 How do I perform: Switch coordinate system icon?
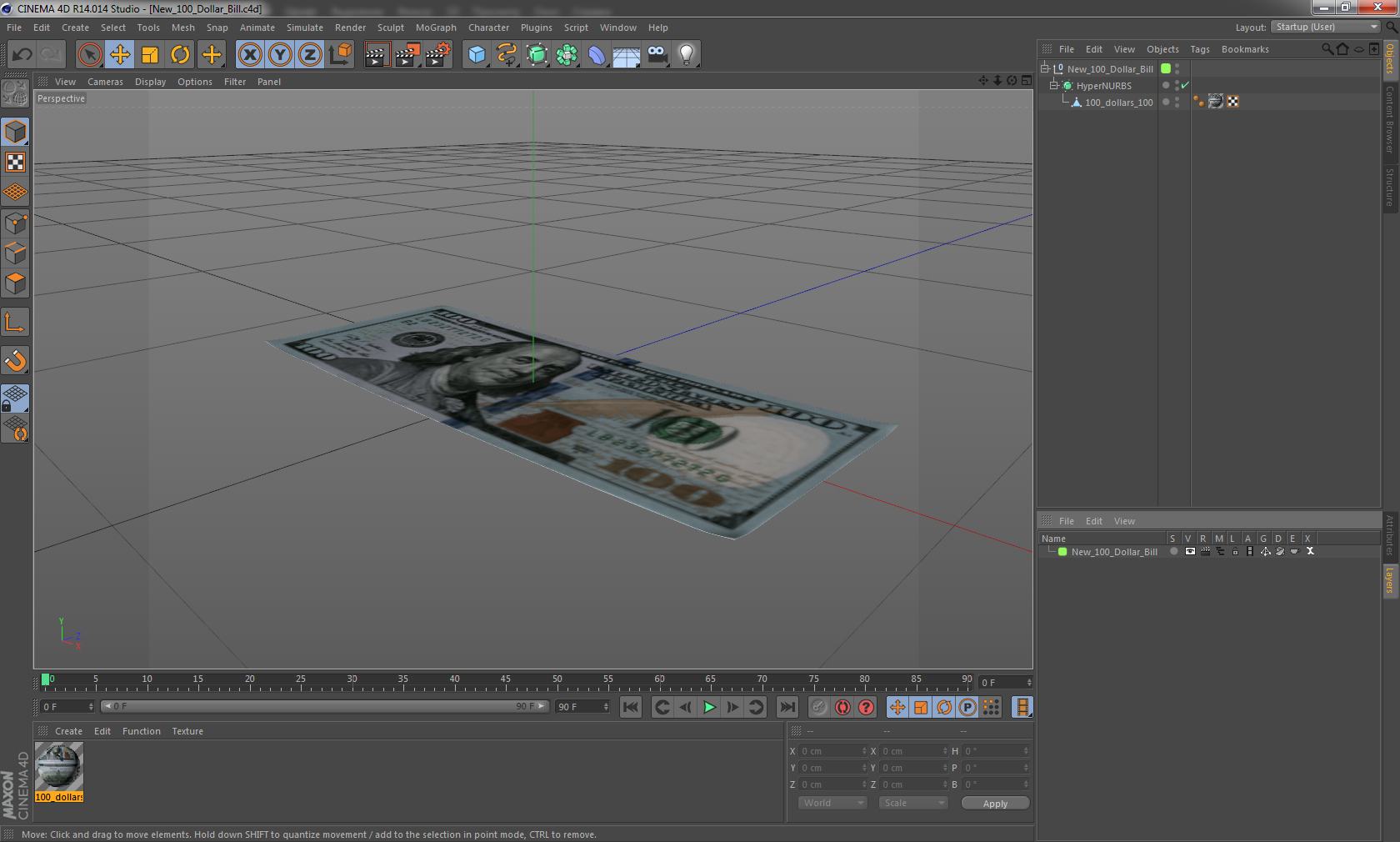pos(340,55)
